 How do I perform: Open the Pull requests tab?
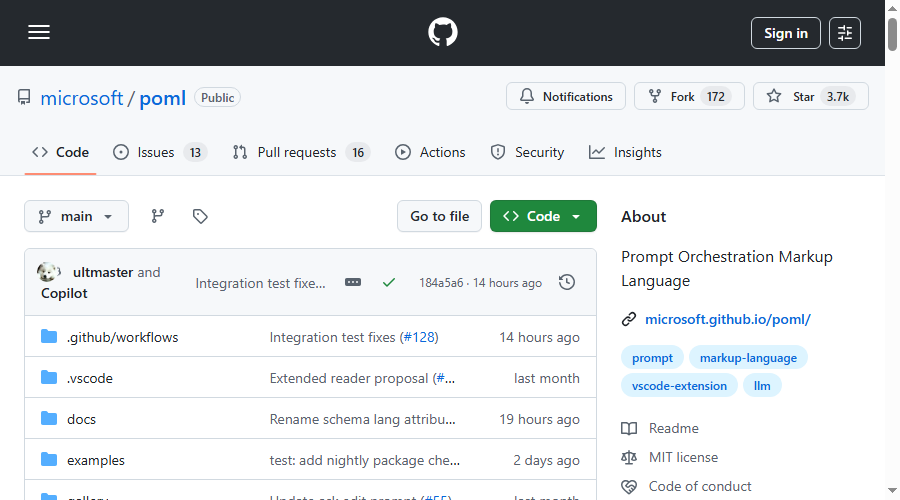[x=301, y=152]
